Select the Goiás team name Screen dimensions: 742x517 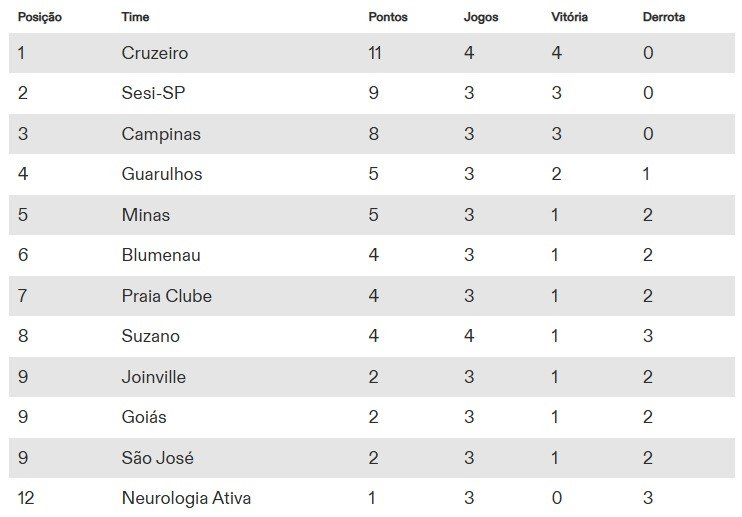point(144,417)
